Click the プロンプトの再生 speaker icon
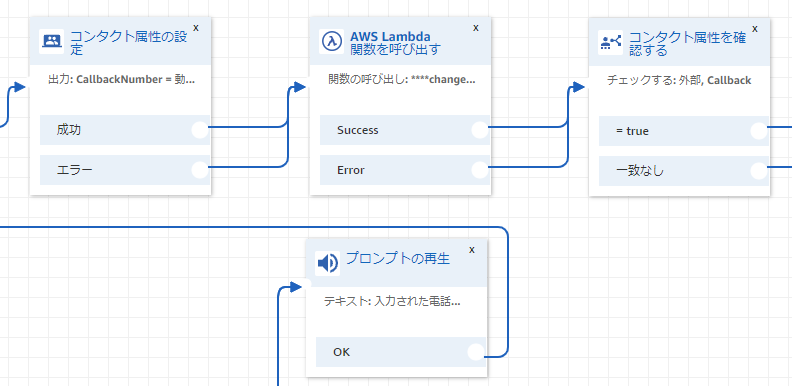The image size is (792, 386). 327,263
